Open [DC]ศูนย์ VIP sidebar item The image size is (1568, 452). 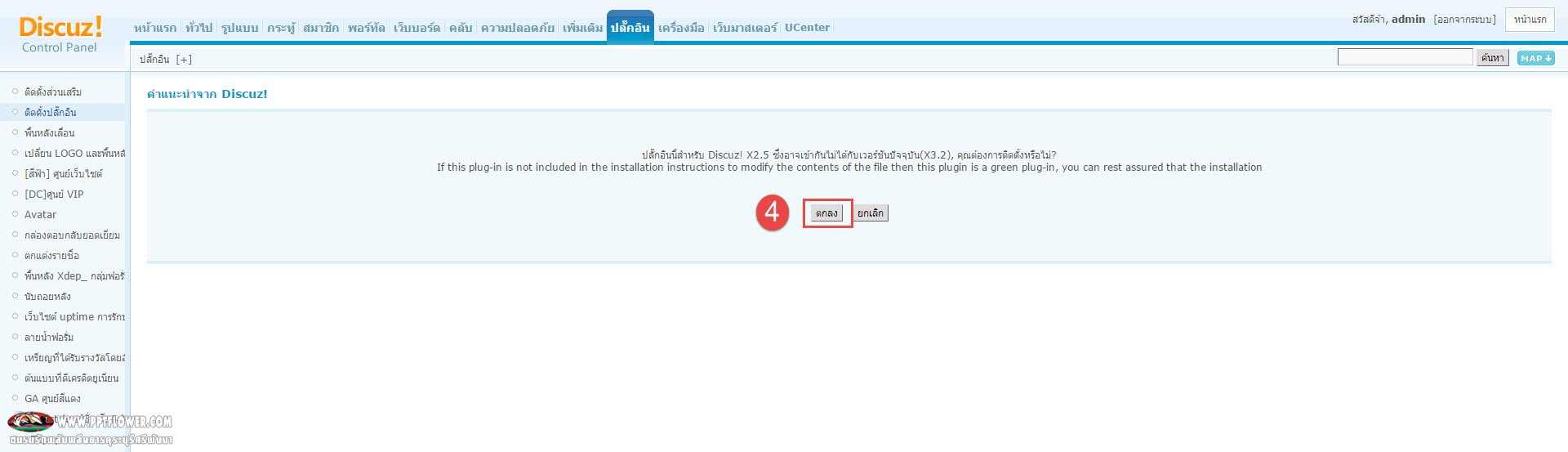tap(54, 194)
